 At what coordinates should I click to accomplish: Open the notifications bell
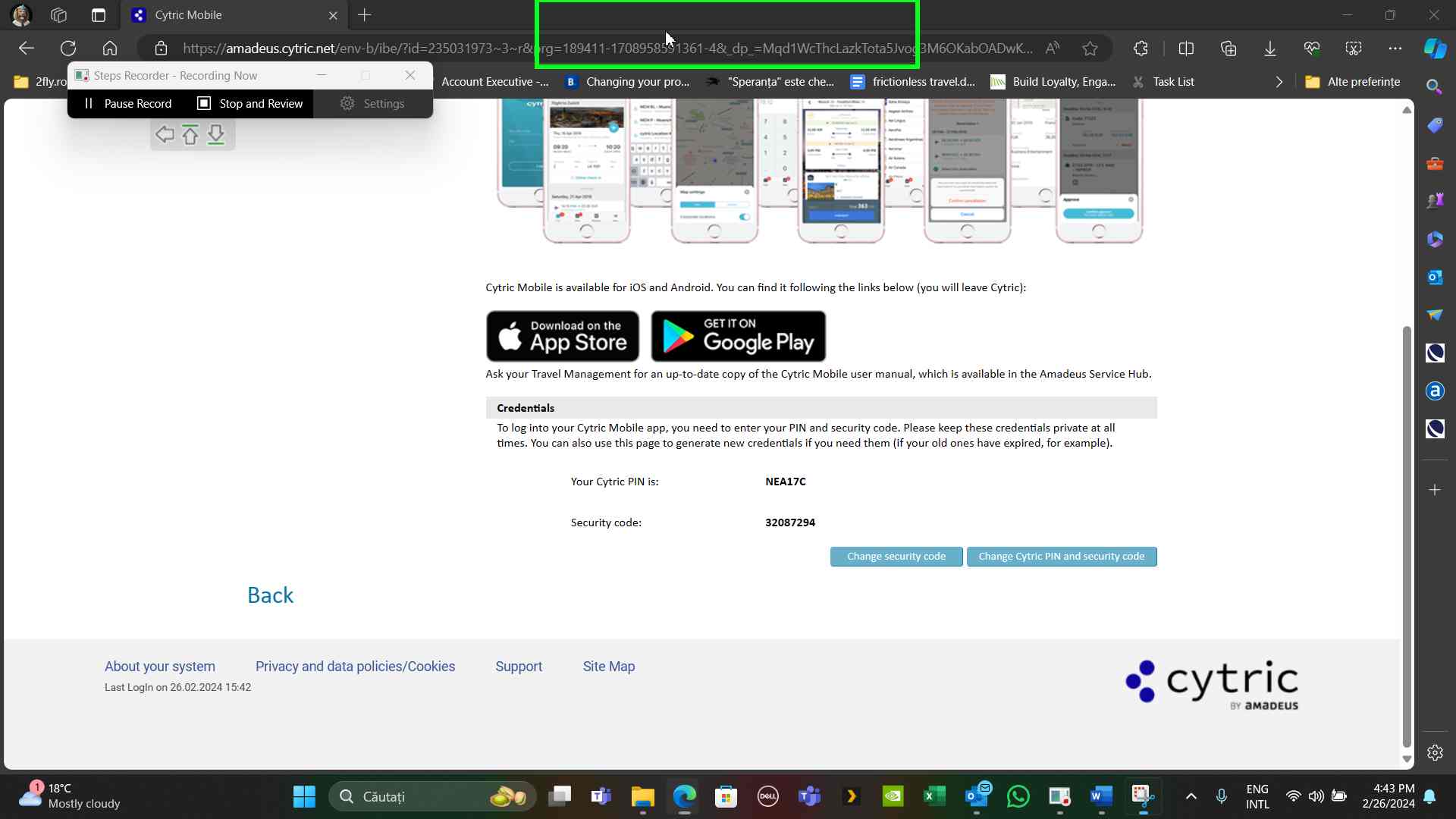[x=1429, y=796]
